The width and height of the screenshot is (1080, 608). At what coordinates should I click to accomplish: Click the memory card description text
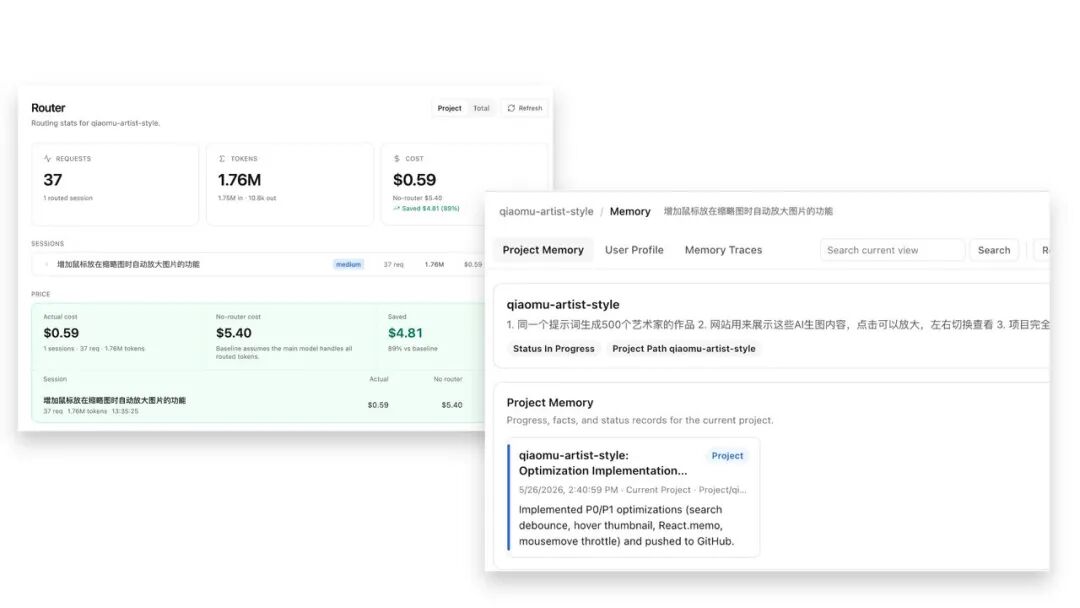[626, 525]
